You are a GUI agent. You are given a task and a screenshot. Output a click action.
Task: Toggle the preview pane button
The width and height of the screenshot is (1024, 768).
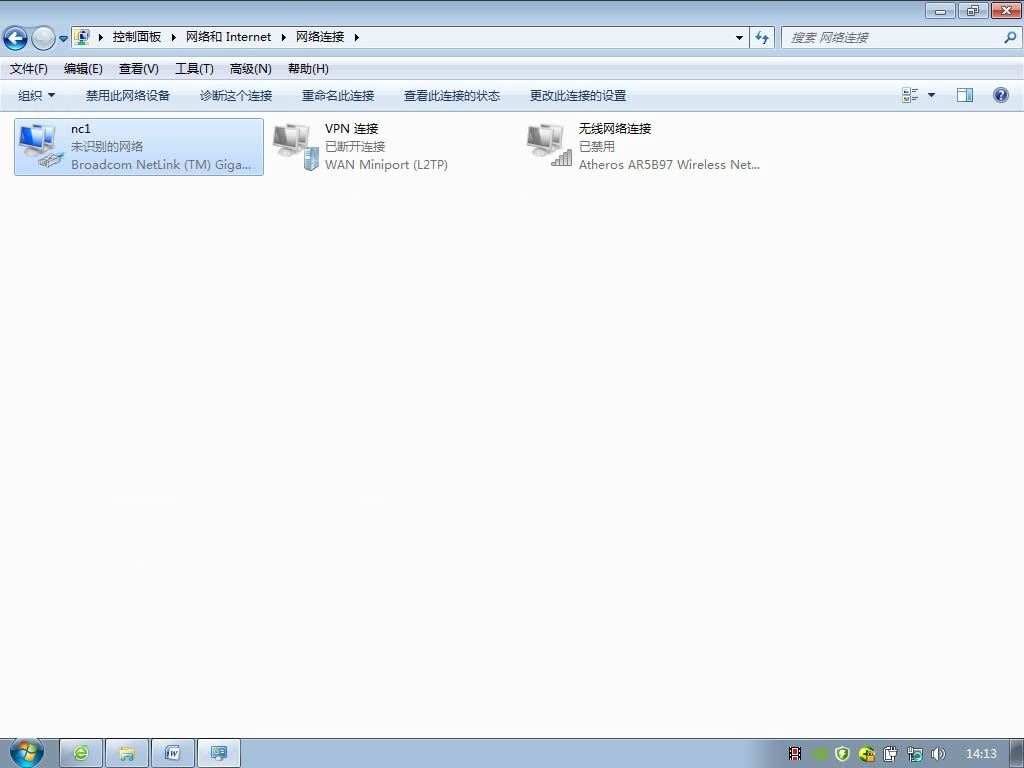pyautogui.click(x=965, y=95)
